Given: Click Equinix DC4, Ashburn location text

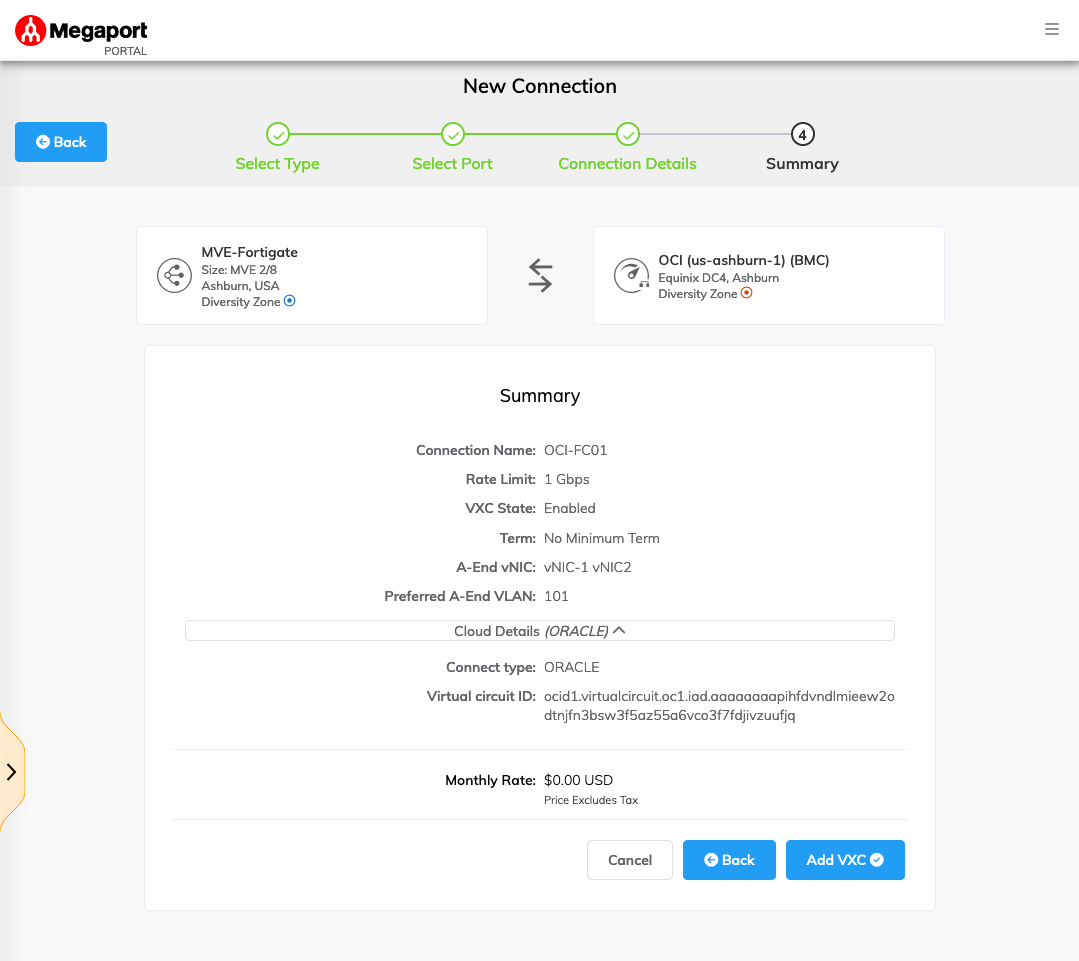Looking at the screenshot, I should tap(718, 278).
